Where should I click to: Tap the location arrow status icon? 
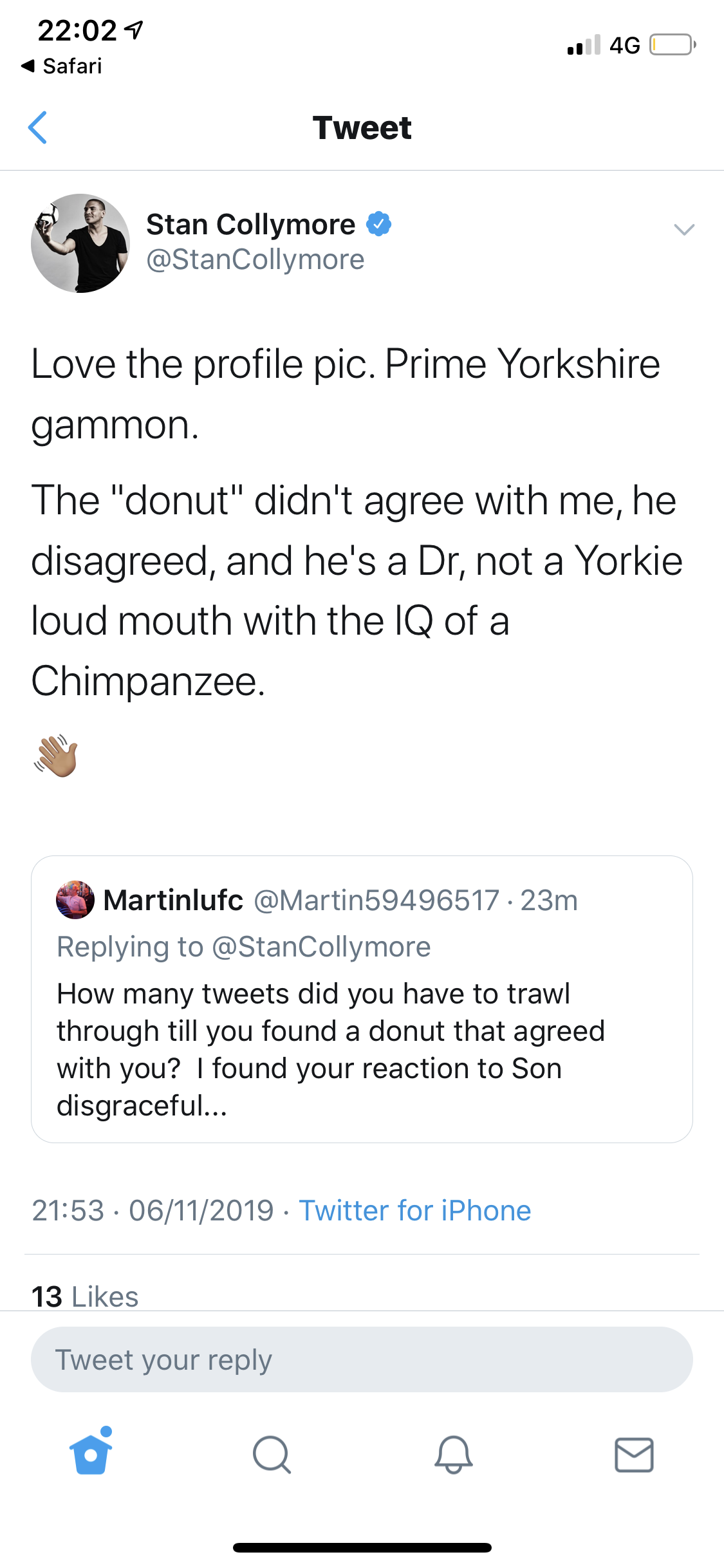134,30
